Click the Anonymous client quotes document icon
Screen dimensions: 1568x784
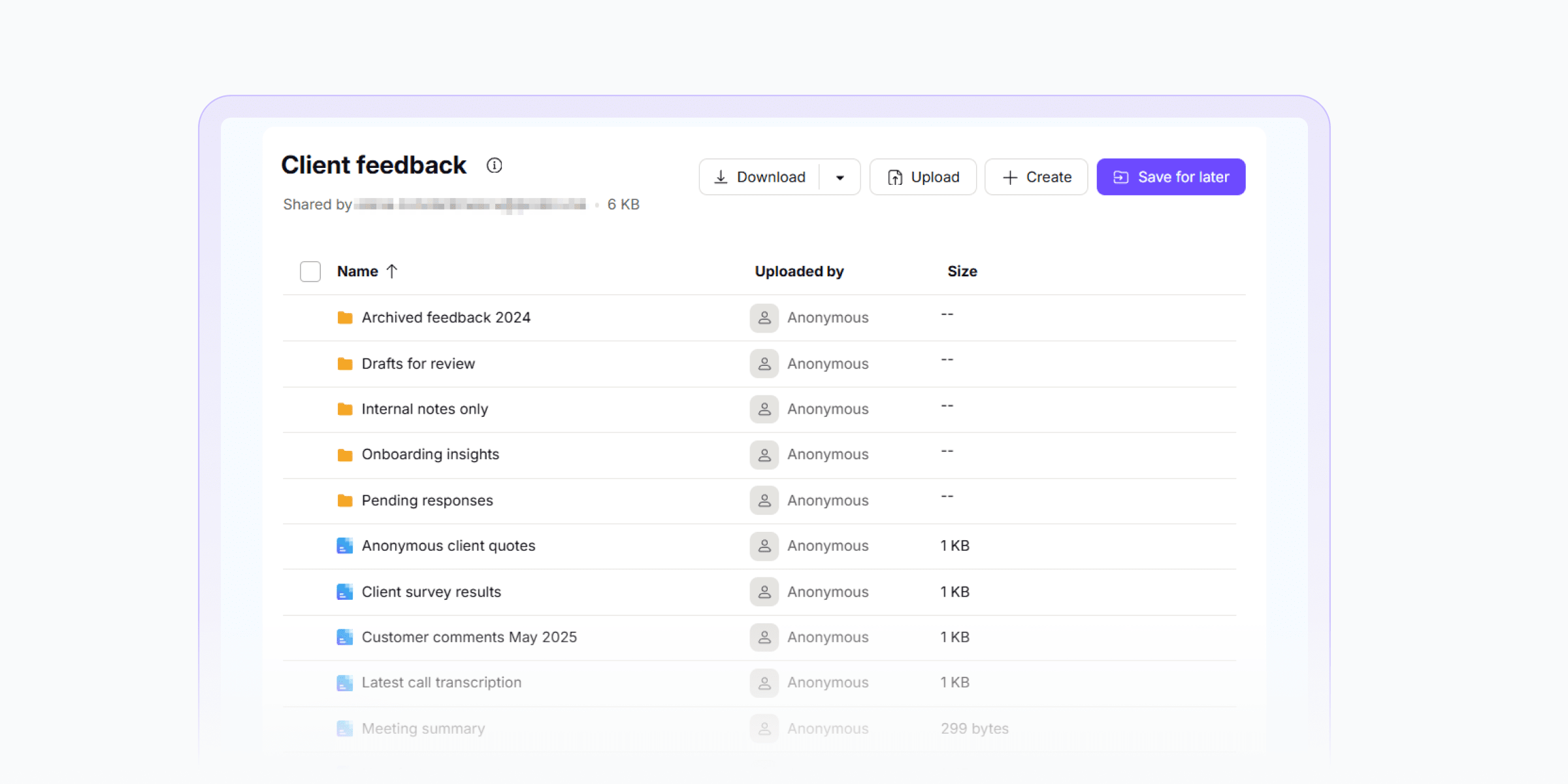click(x=345, y=546)
